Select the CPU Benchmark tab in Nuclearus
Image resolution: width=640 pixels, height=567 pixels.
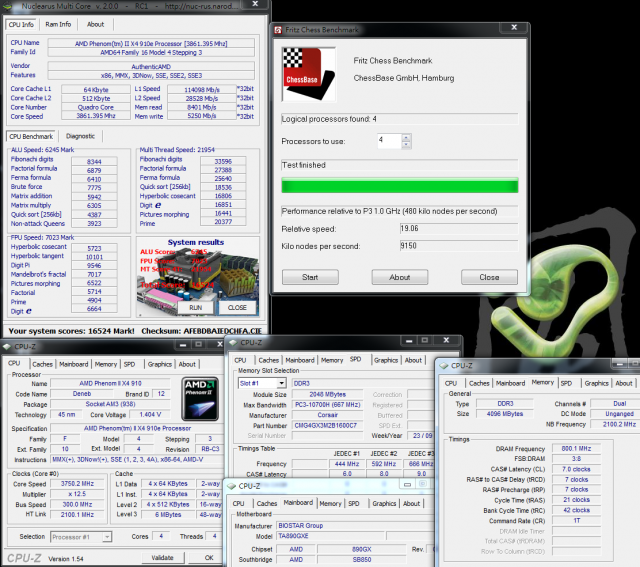pos(31,136)
